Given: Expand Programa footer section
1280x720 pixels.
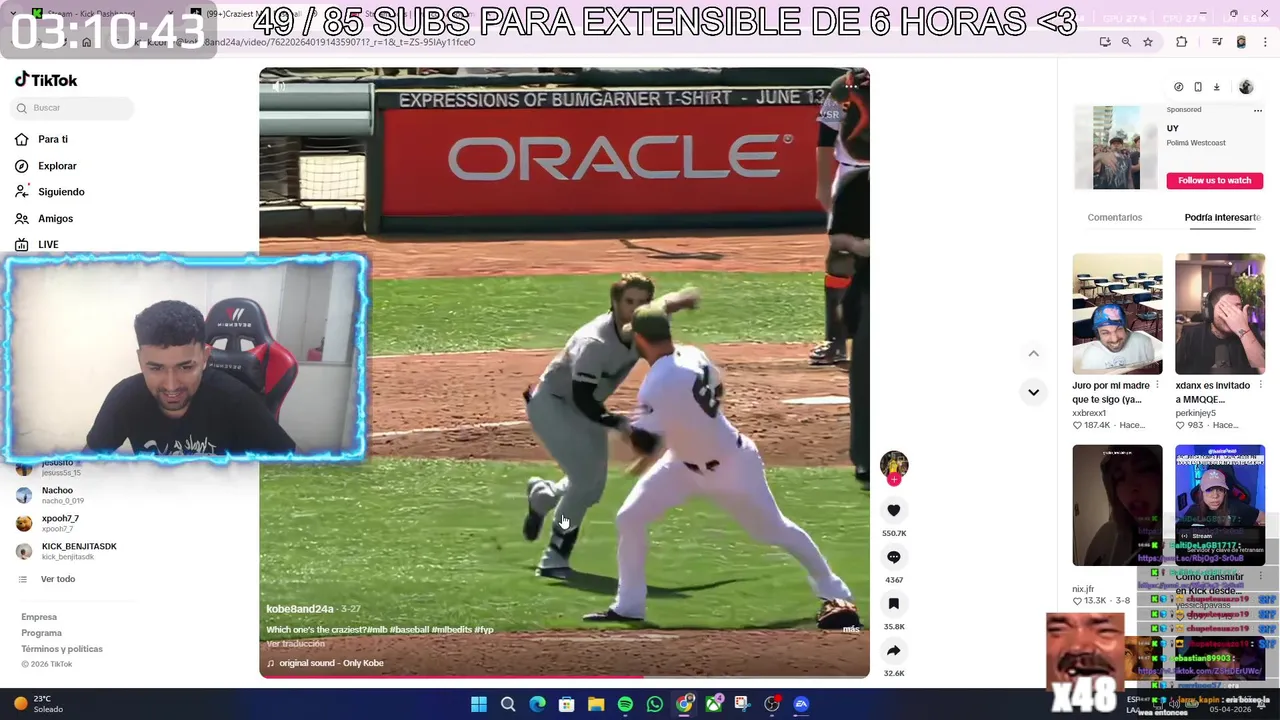Looking at the screenshot, I should tap(41, 633).
